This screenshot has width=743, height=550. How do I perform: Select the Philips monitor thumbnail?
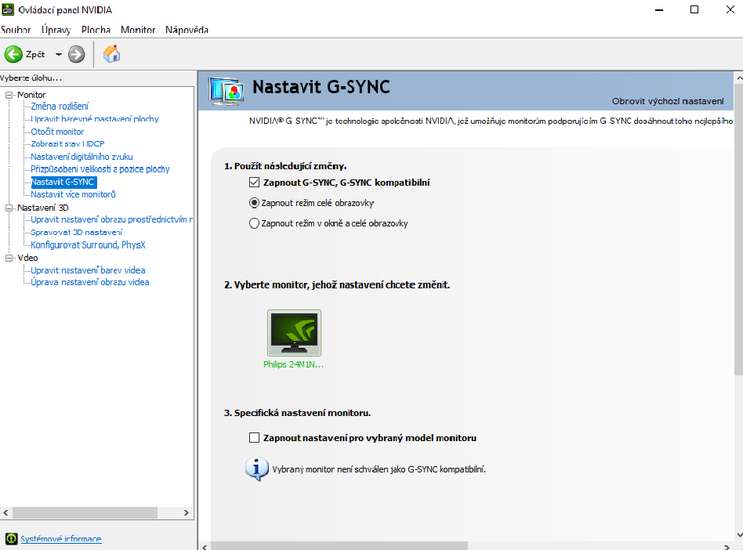coord(294,333)
